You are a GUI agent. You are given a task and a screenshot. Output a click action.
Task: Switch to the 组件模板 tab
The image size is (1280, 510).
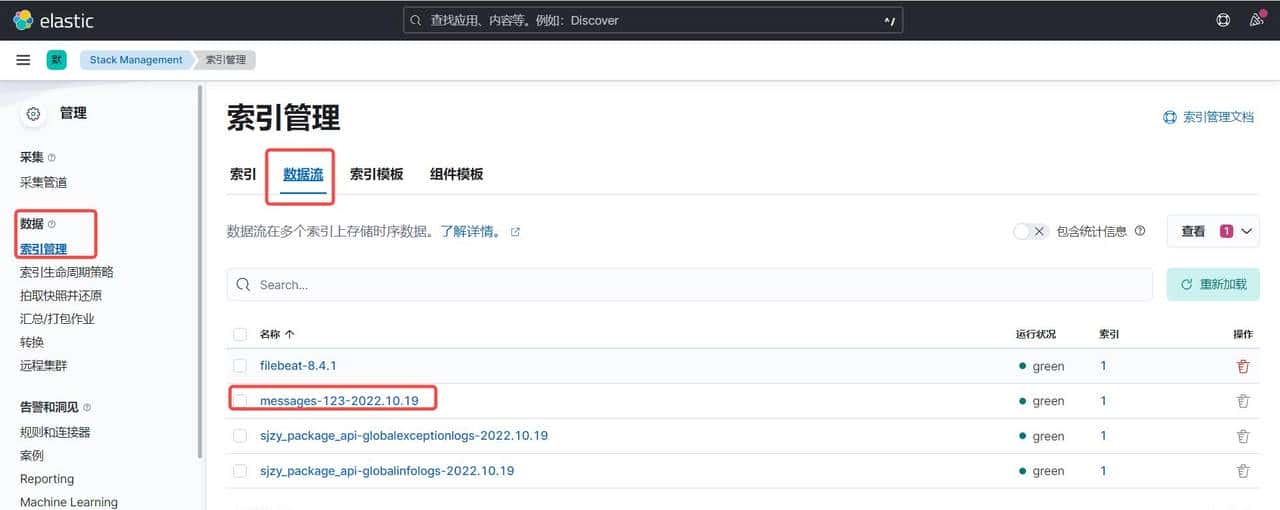click(456, 174)
